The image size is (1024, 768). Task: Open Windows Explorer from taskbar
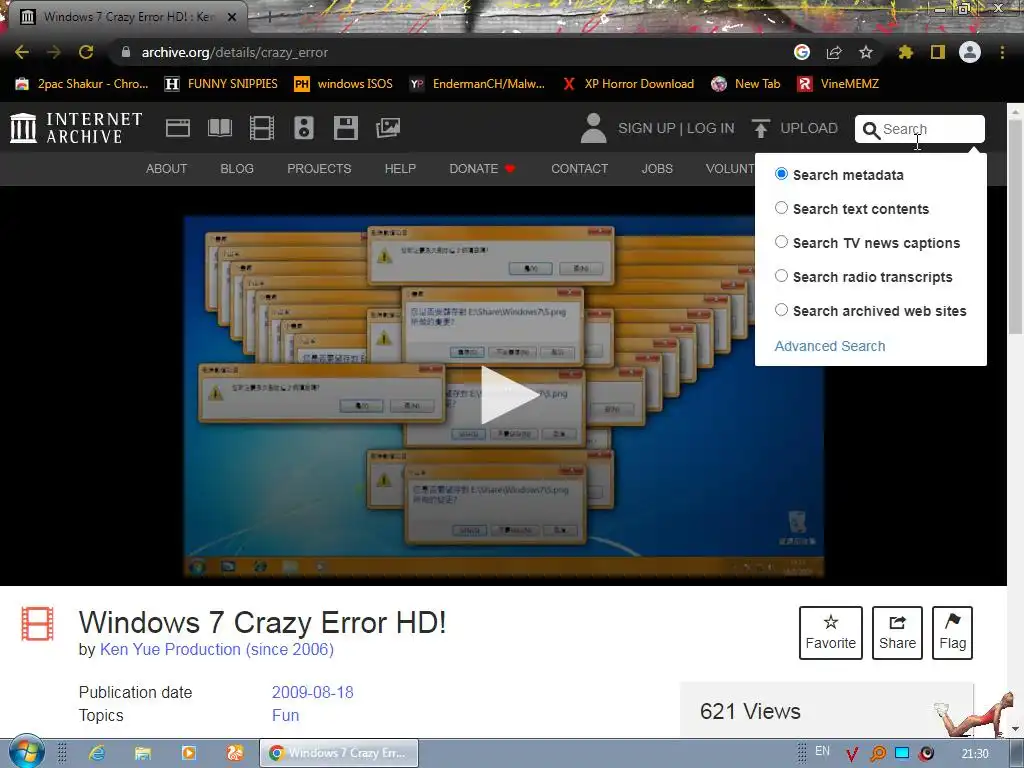click(142, 753)
